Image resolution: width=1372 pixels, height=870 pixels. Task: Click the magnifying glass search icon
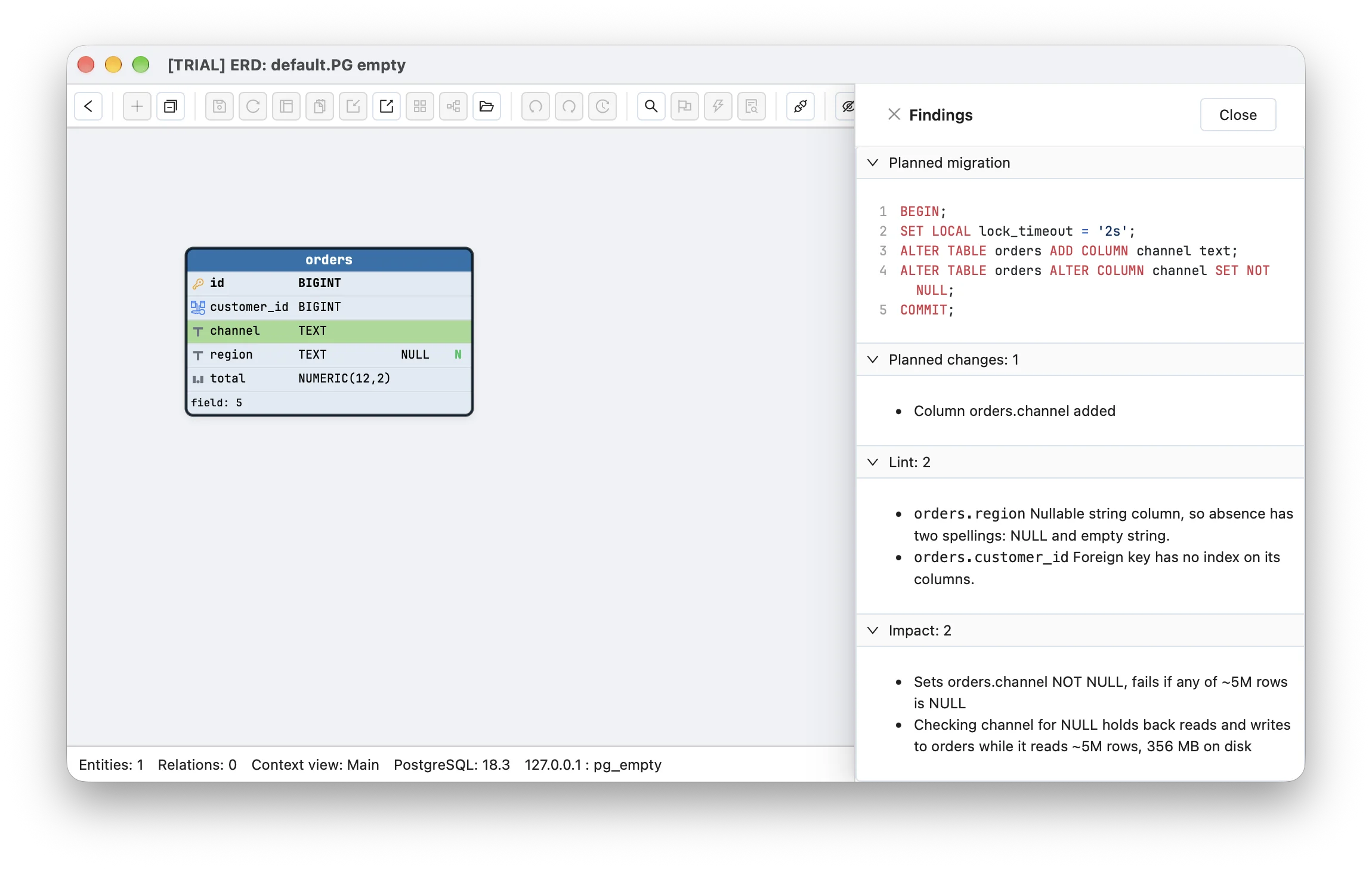651,106
